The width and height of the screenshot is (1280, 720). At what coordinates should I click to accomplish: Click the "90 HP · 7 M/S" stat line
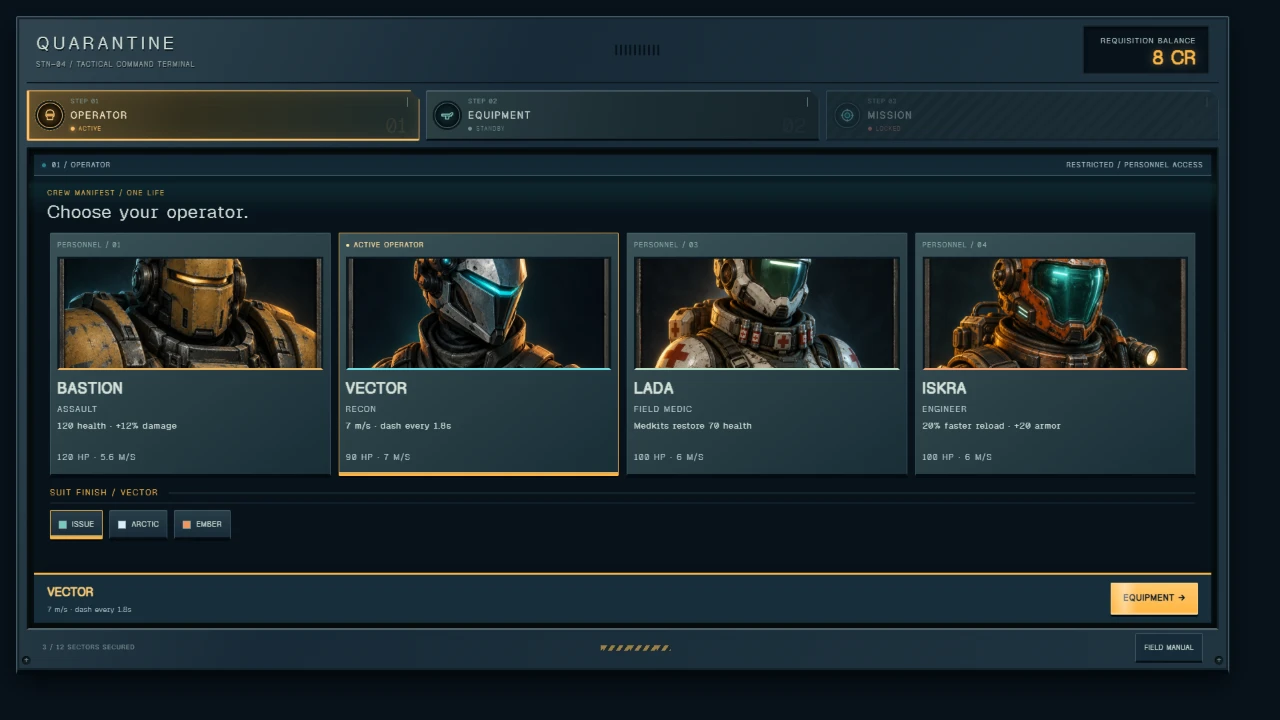(378, 457)
